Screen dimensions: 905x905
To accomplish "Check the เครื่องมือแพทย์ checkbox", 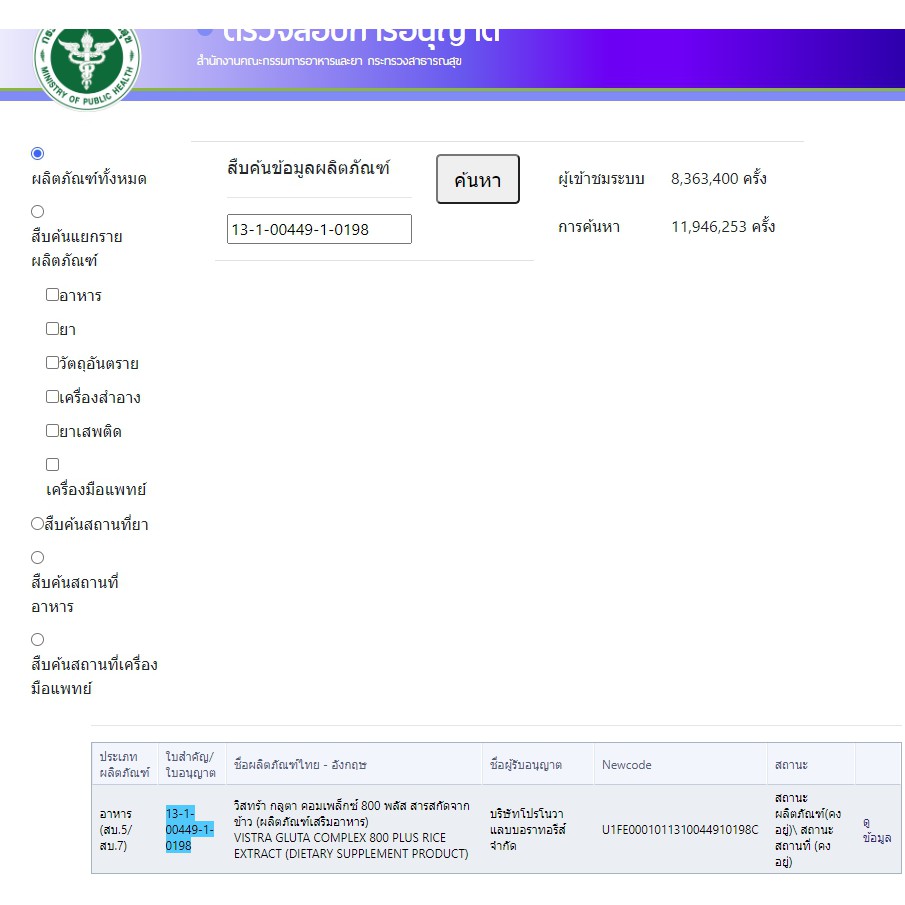I will pyautogui.click(x=53, y=465).
